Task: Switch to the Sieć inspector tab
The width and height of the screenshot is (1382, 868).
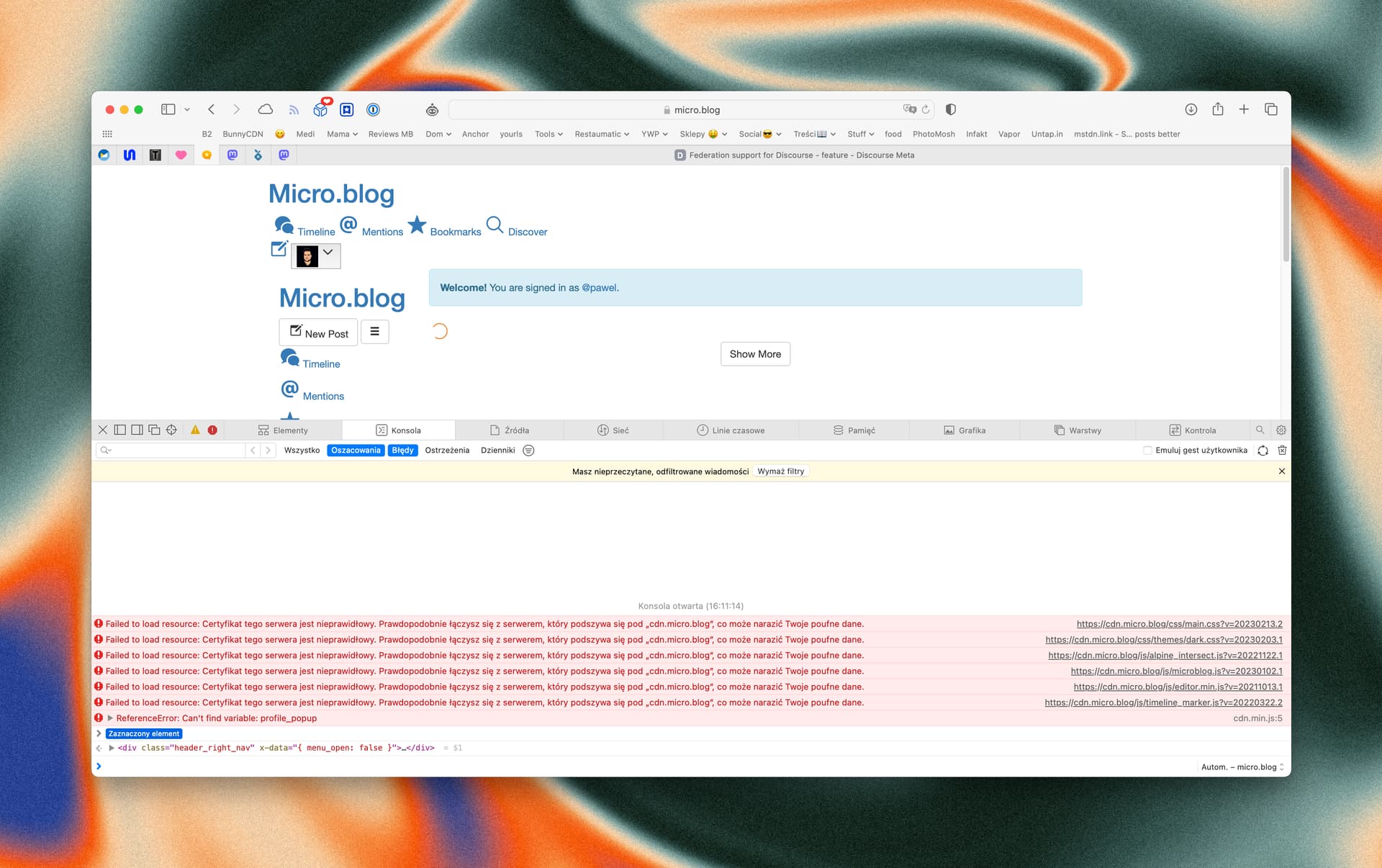Action: pos(613,430)
